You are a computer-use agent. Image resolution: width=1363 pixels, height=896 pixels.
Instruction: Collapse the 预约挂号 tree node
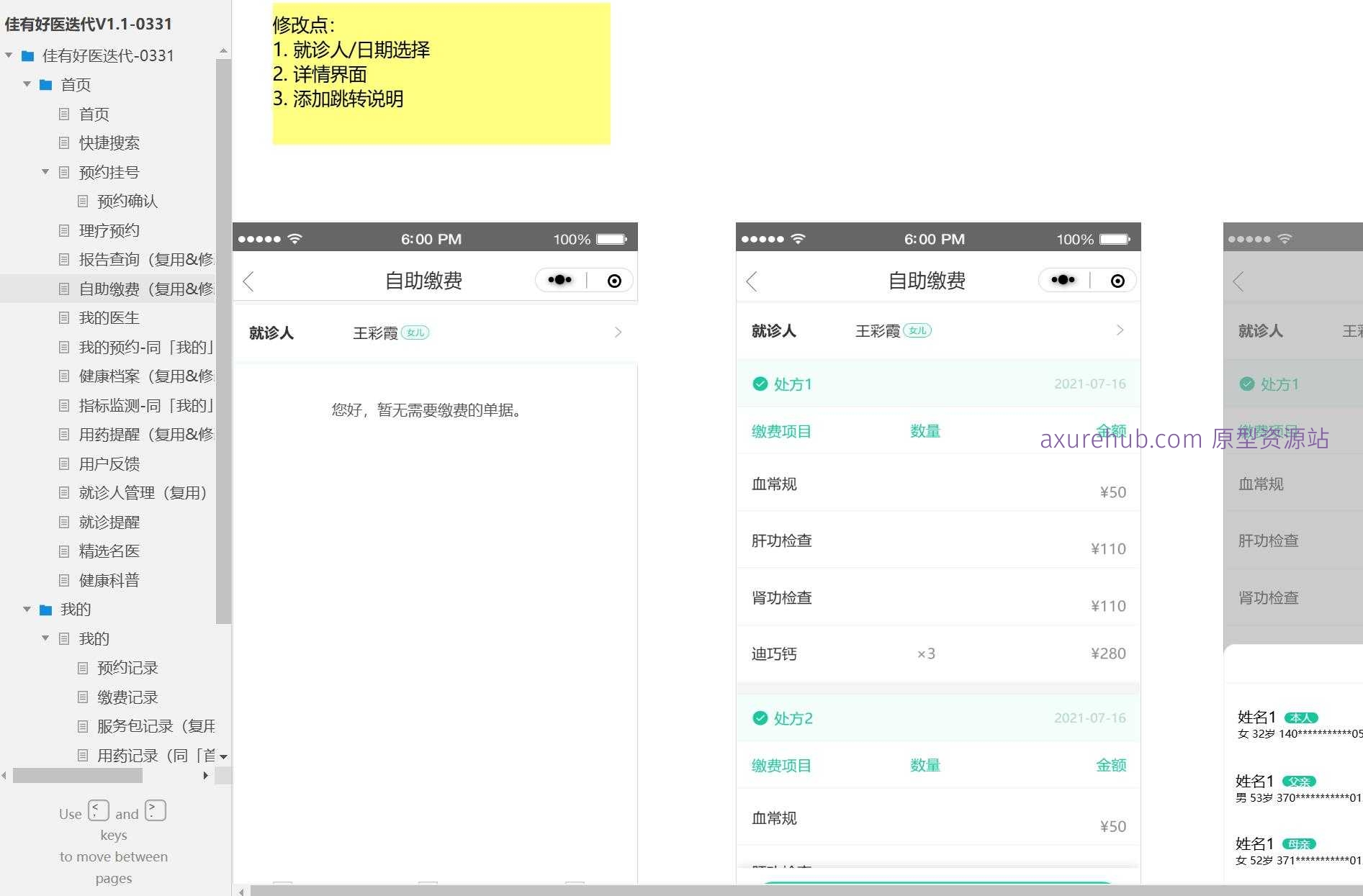coord(45,172)
